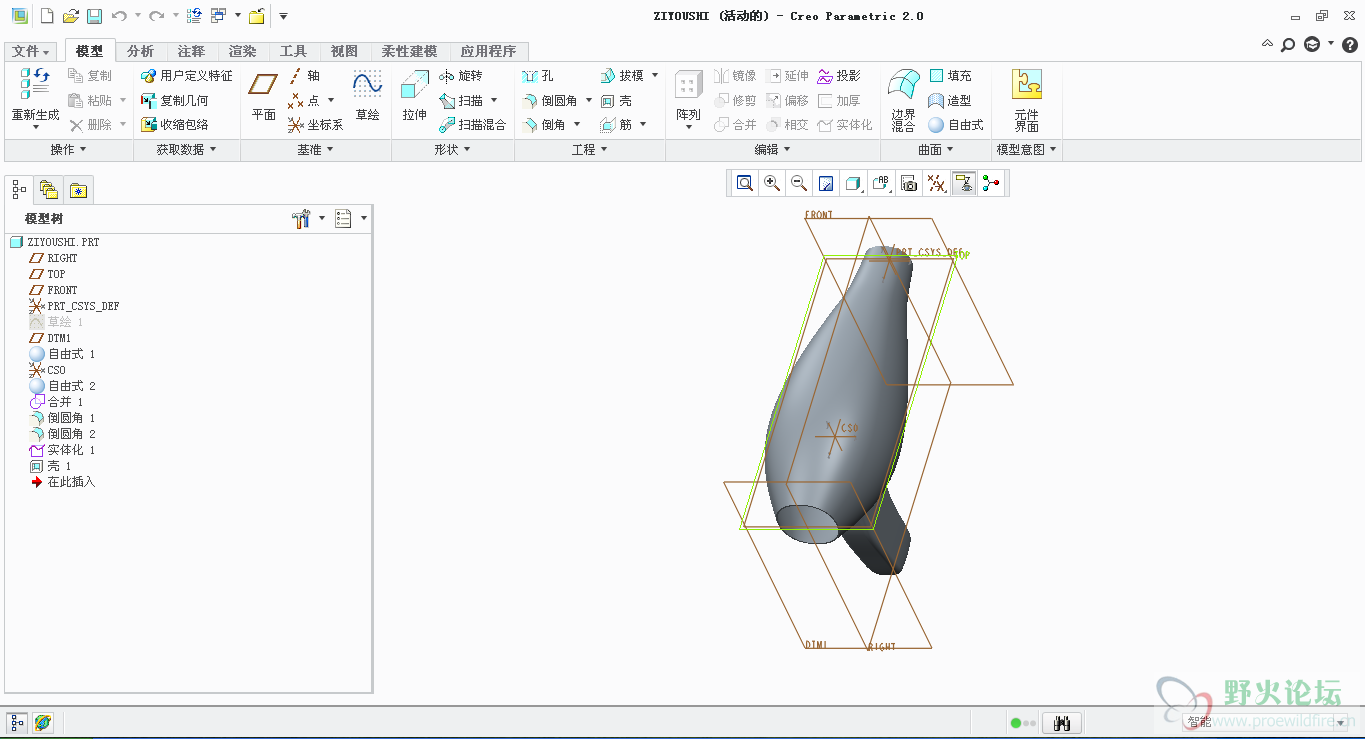Click the Shrinkwrap (收缩包络) tool
Viewport: 1365px width, 739px height.
[174, 125]
